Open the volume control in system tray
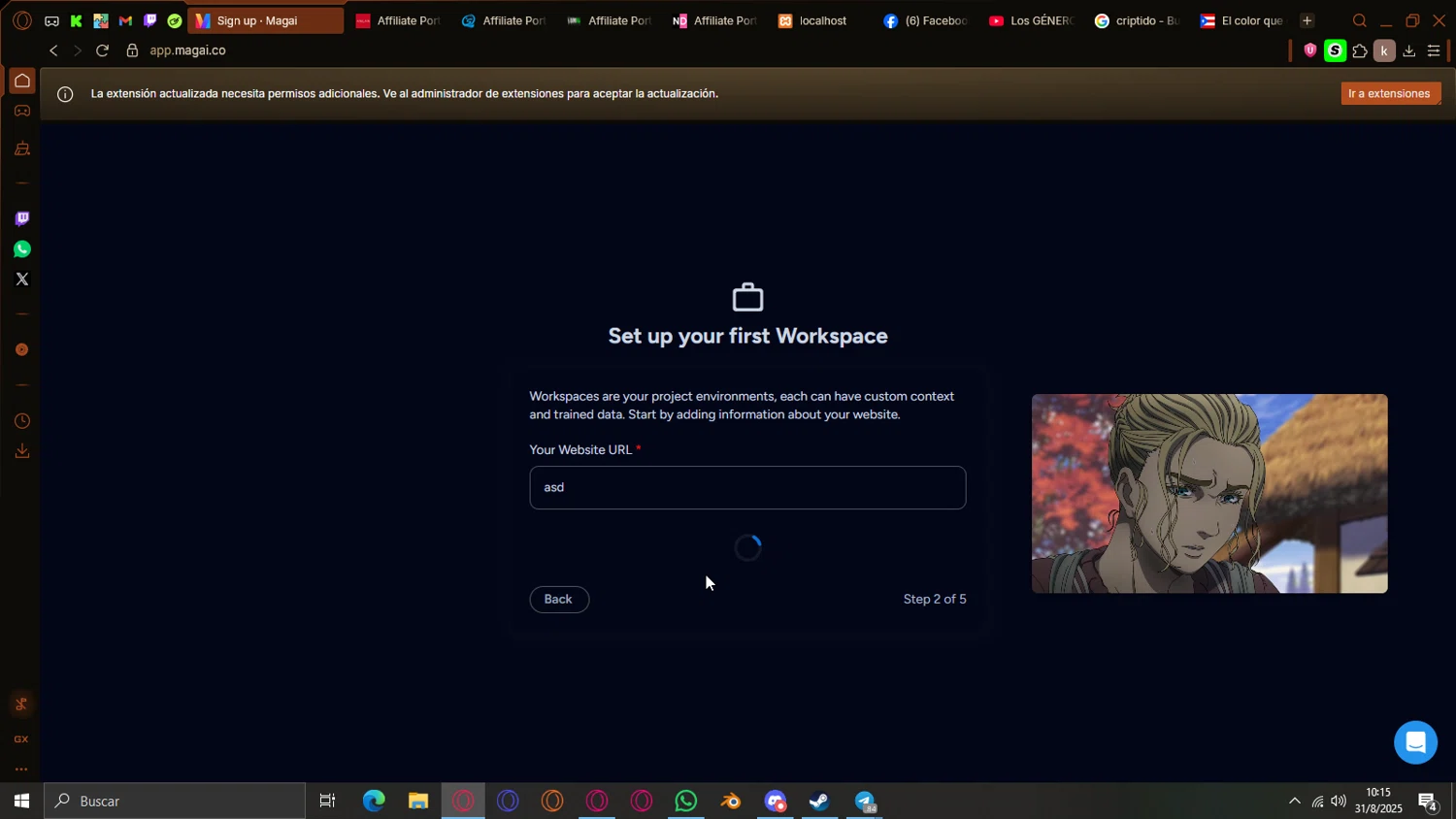The height and width of the screenshot is (819, 1456). coord(1339,801)
